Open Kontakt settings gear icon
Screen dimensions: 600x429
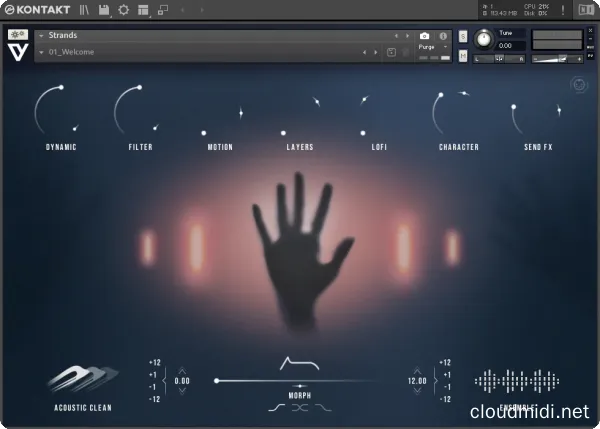click(124, 10)
